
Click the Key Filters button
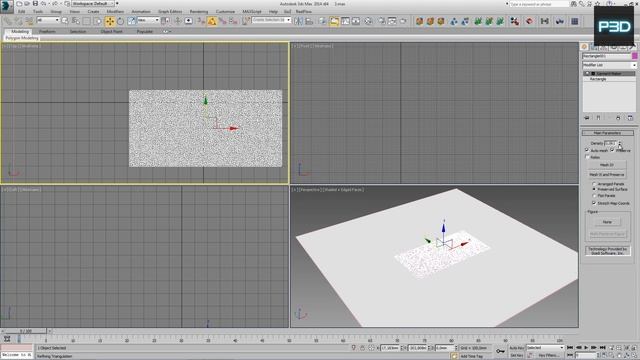coord(548,356)
